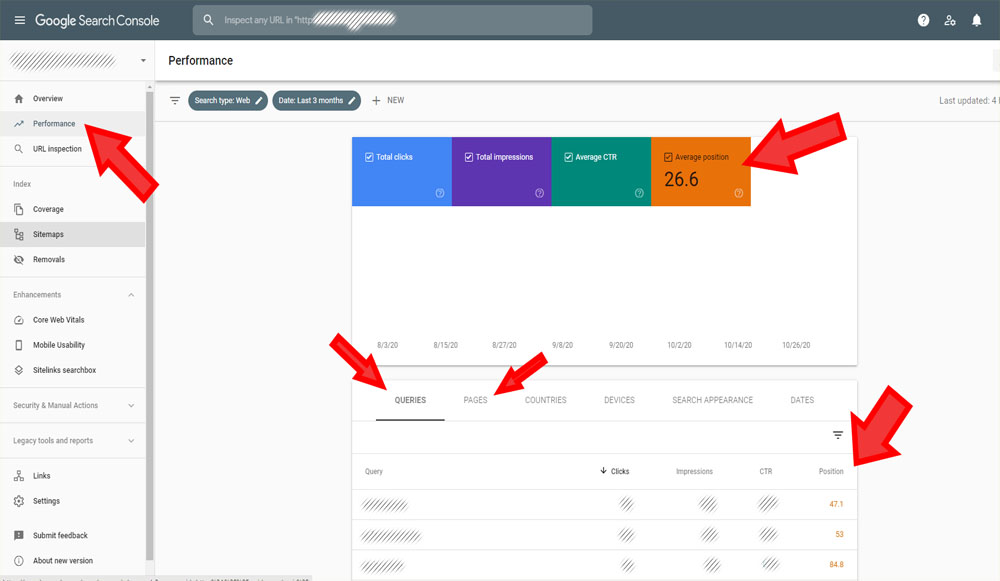Click the Inspect any URL search field
1000x581 pixels.
coord(392,20)
